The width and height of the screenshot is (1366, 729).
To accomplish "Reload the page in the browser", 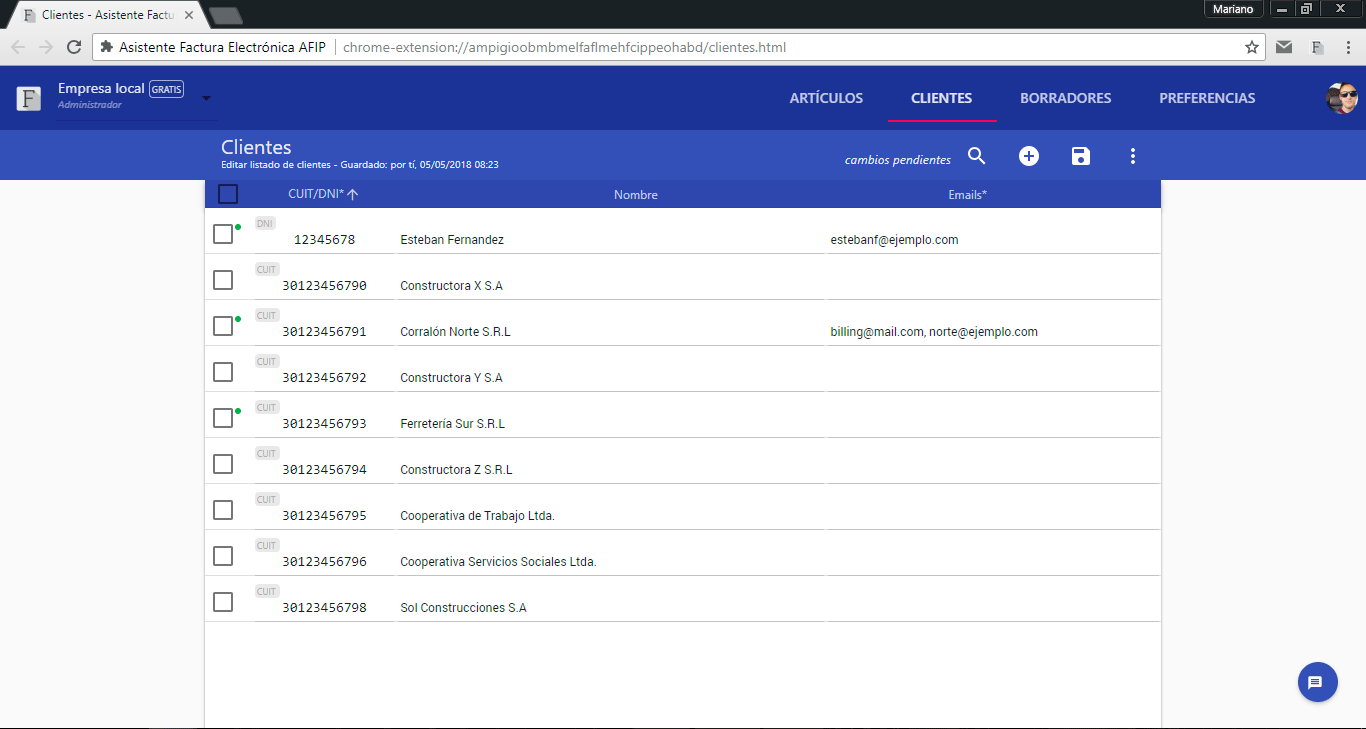I will click(73, 47).
